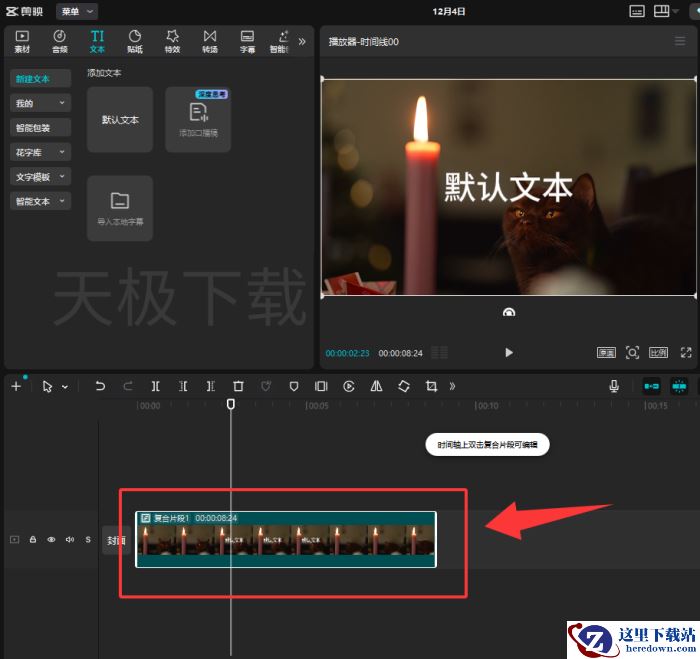Click the playhead marker on the timeline ruler
700x659 pixels.
tap(231, 404)
